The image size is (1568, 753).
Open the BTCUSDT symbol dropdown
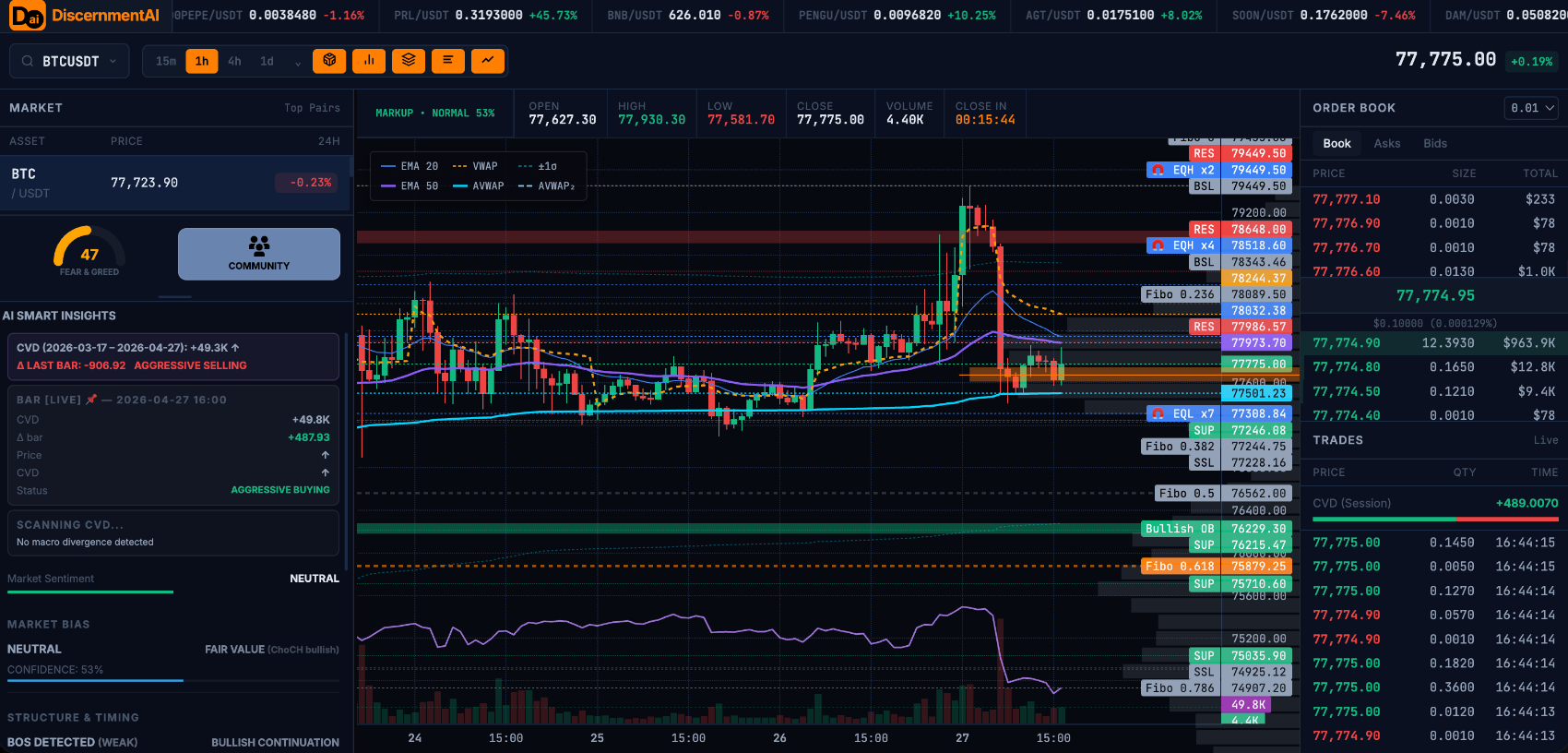coord(71,62)
